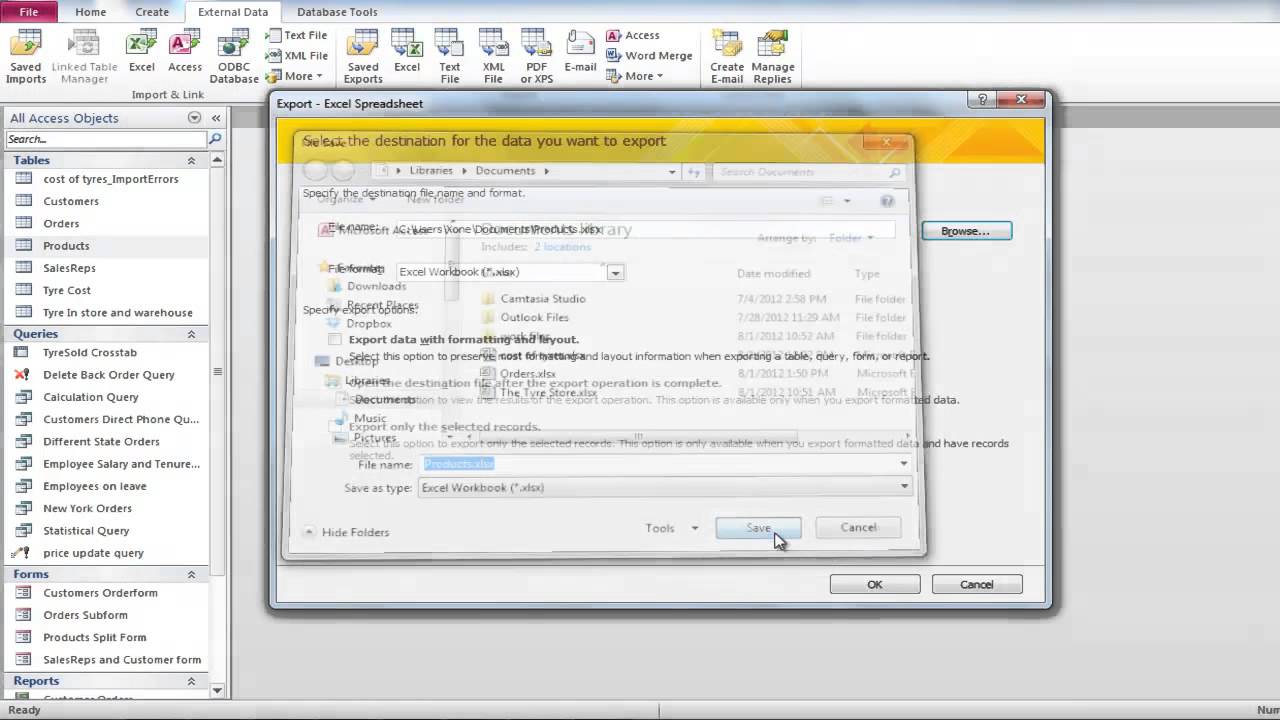
Task: Export to PDF or XPS
Action: coord(537,56)
